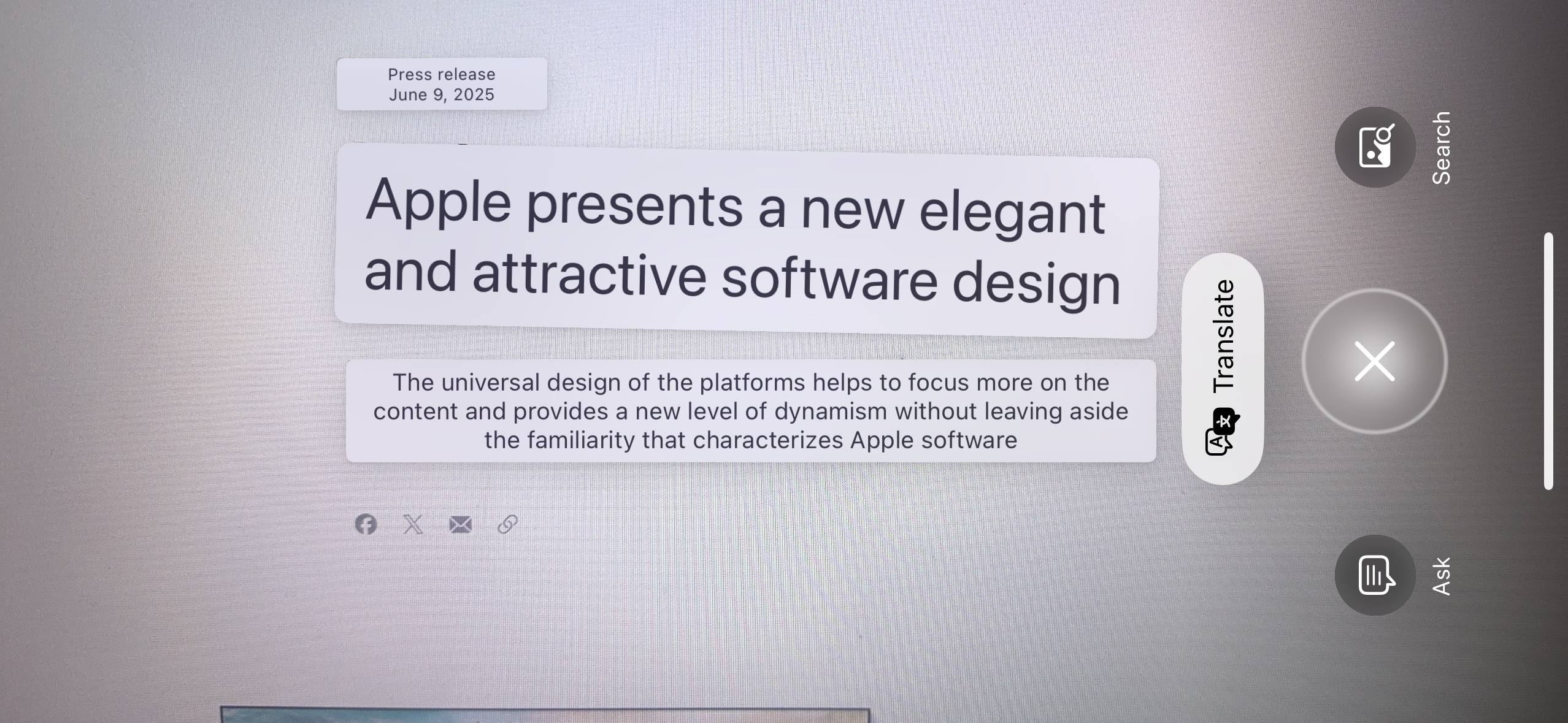Tap the Ask text label

tap(1442, 576)
